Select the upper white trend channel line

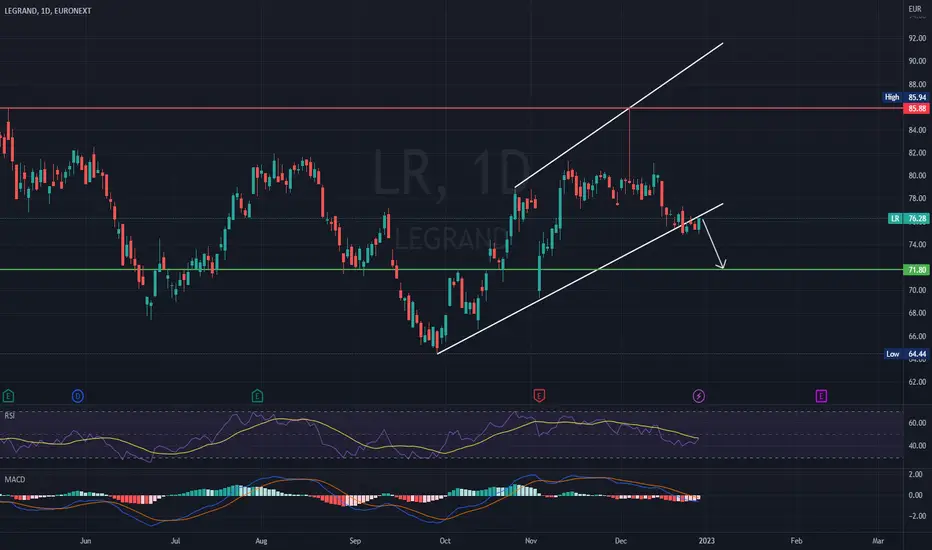[x=619, y=115]
